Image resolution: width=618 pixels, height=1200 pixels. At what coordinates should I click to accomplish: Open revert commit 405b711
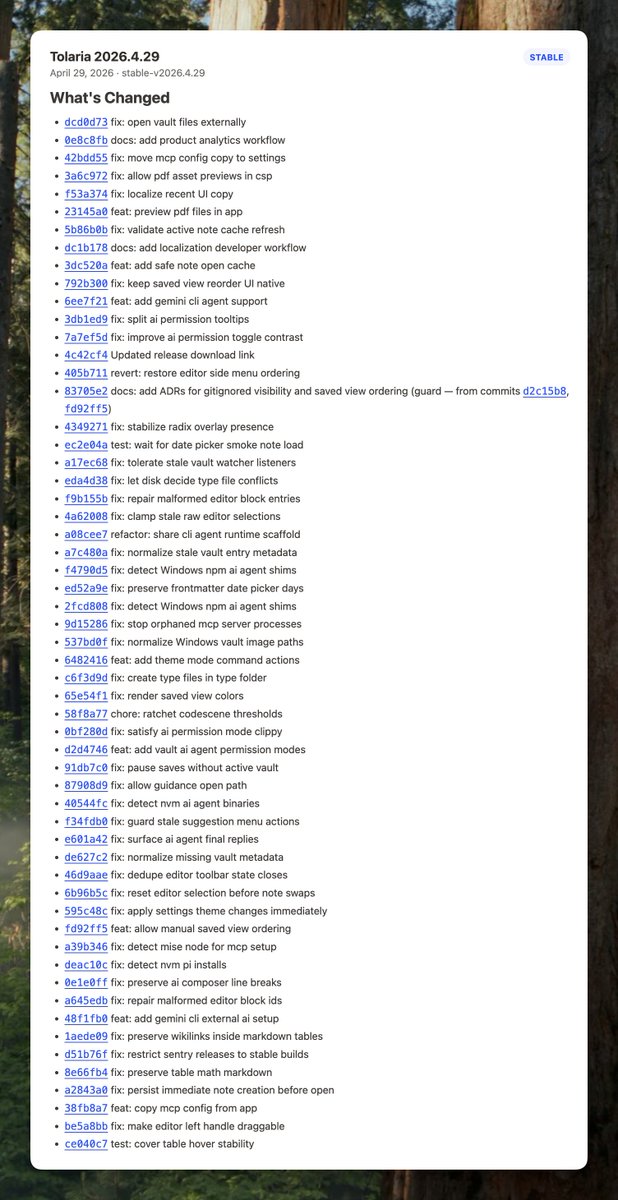(86, 373)
